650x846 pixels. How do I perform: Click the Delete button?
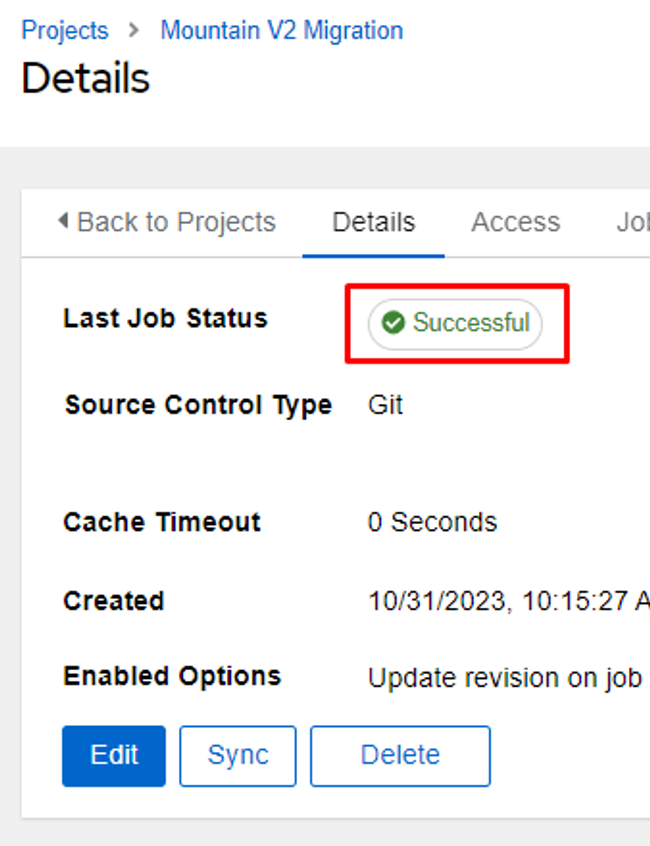point(400,755)
